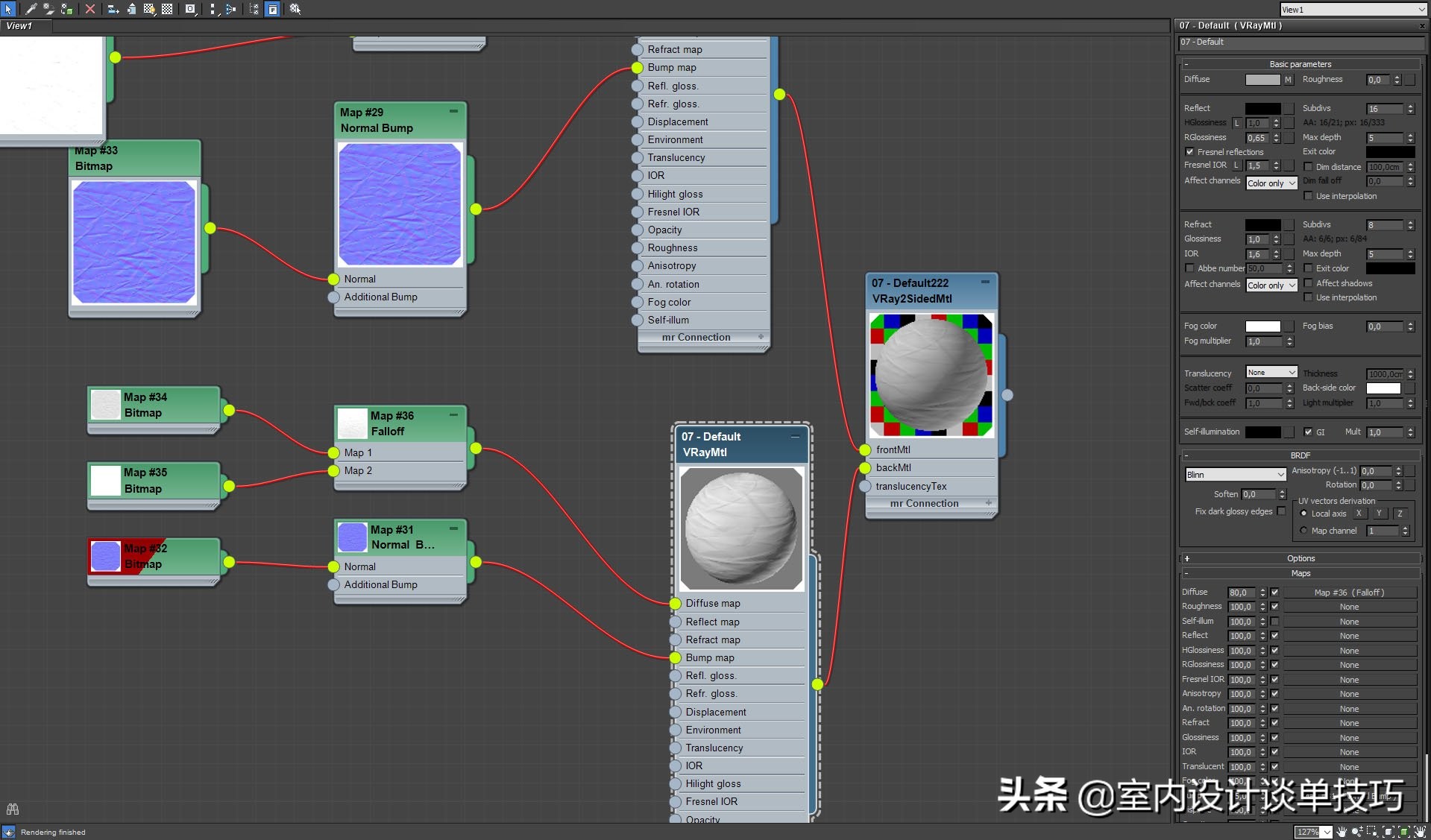Click the white Fog color swatch
The height and width of the screenshot is (840, 1431).
[1262, 326]
